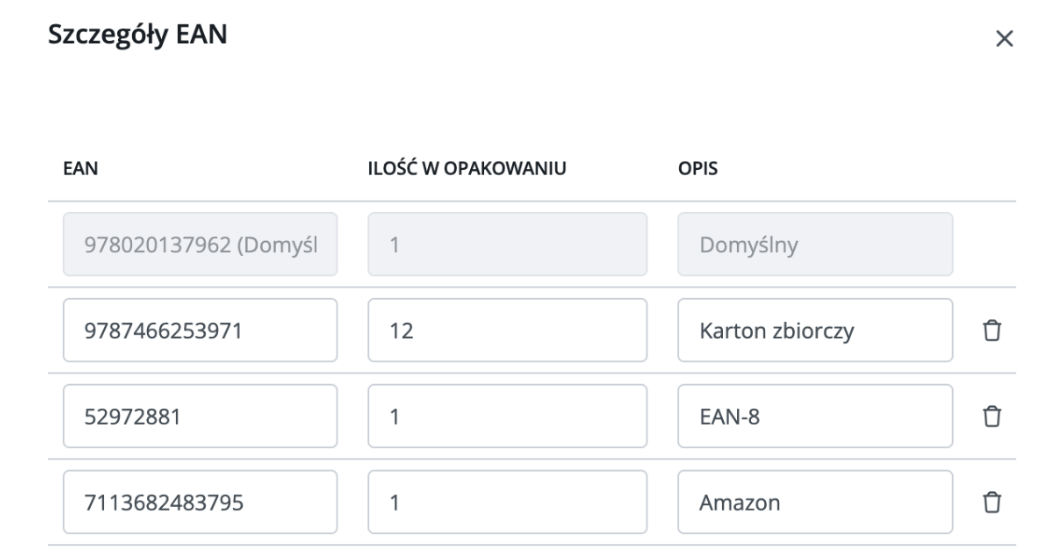Edit the Amazon description field
The height and width of the screenshot is (554, 1064).
[815, 502]
